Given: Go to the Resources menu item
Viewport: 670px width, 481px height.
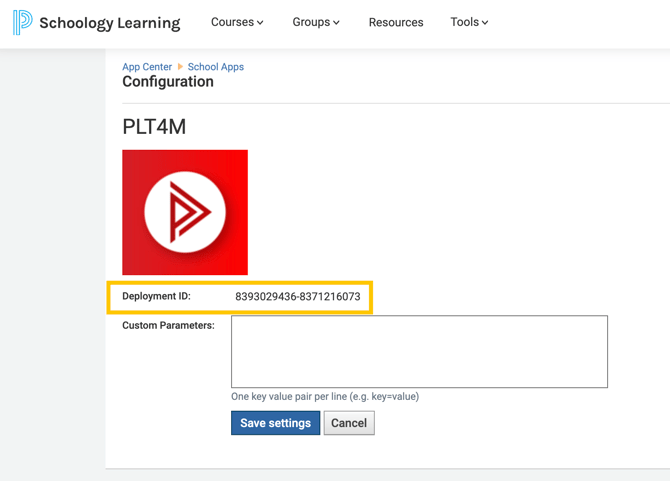Looking at the screenshot, I should coord(396,22).
